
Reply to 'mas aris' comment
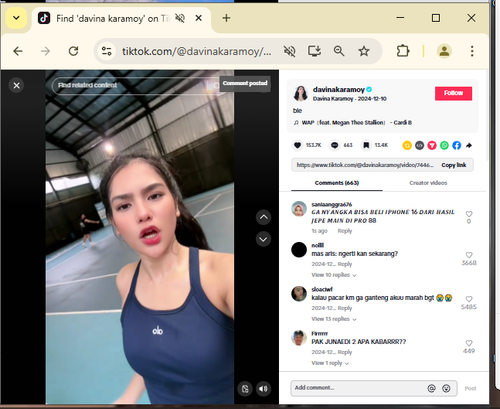click(345, 264)
